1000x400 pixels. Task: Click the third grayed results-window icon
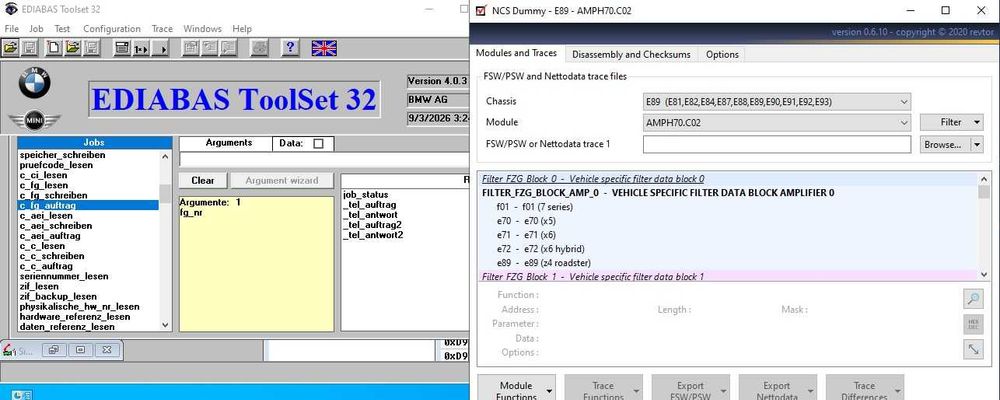[x=228, y=48]
